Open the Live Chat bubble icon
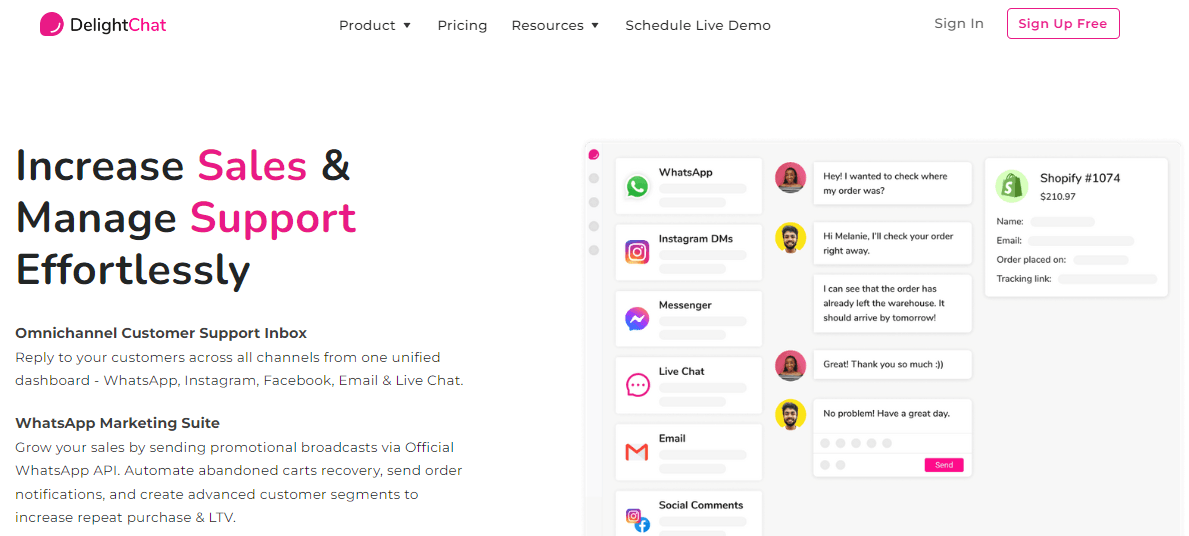This screenshot has width=1189, height=536. (637, 385)
